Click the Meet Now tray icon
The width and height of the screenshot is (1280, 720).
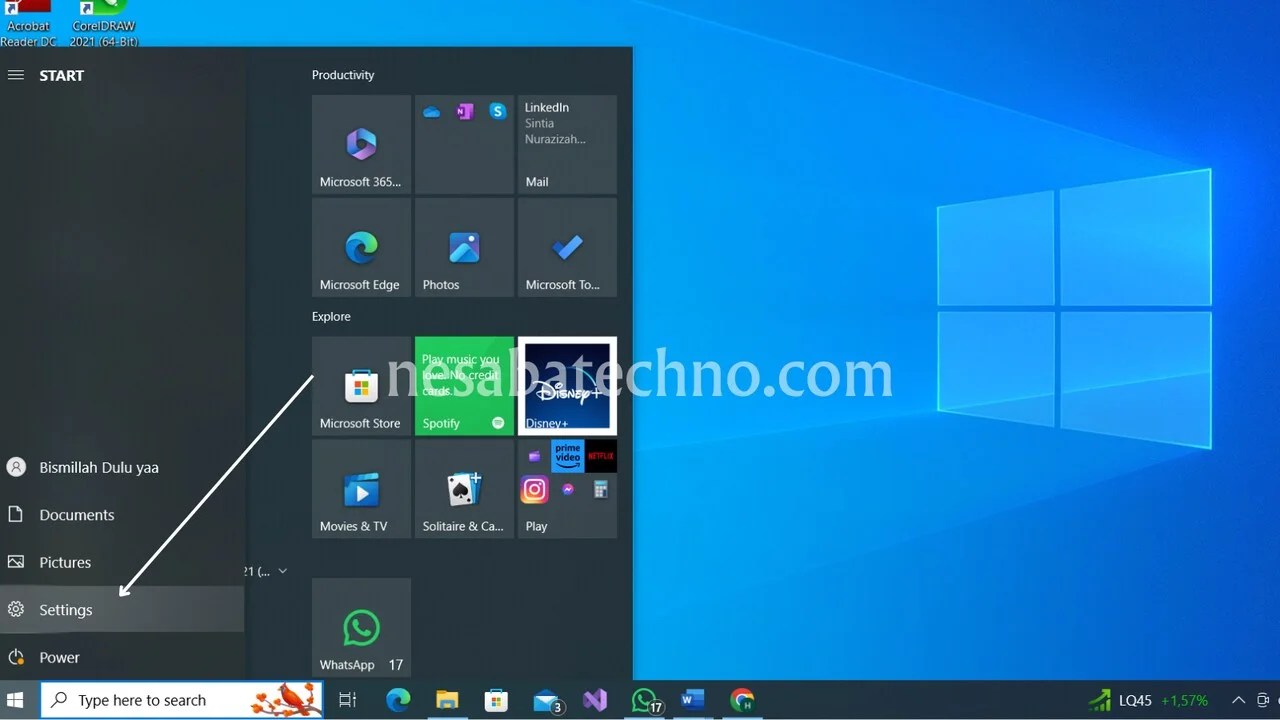1264,700
